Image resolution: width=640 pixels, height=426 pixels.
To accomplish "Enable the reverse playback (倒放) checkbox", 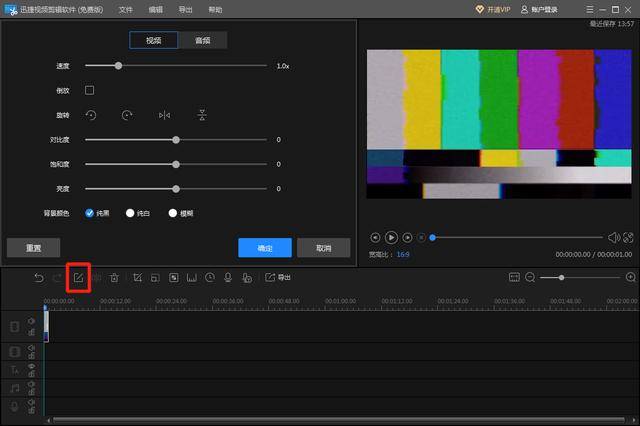I will point(89,90).
